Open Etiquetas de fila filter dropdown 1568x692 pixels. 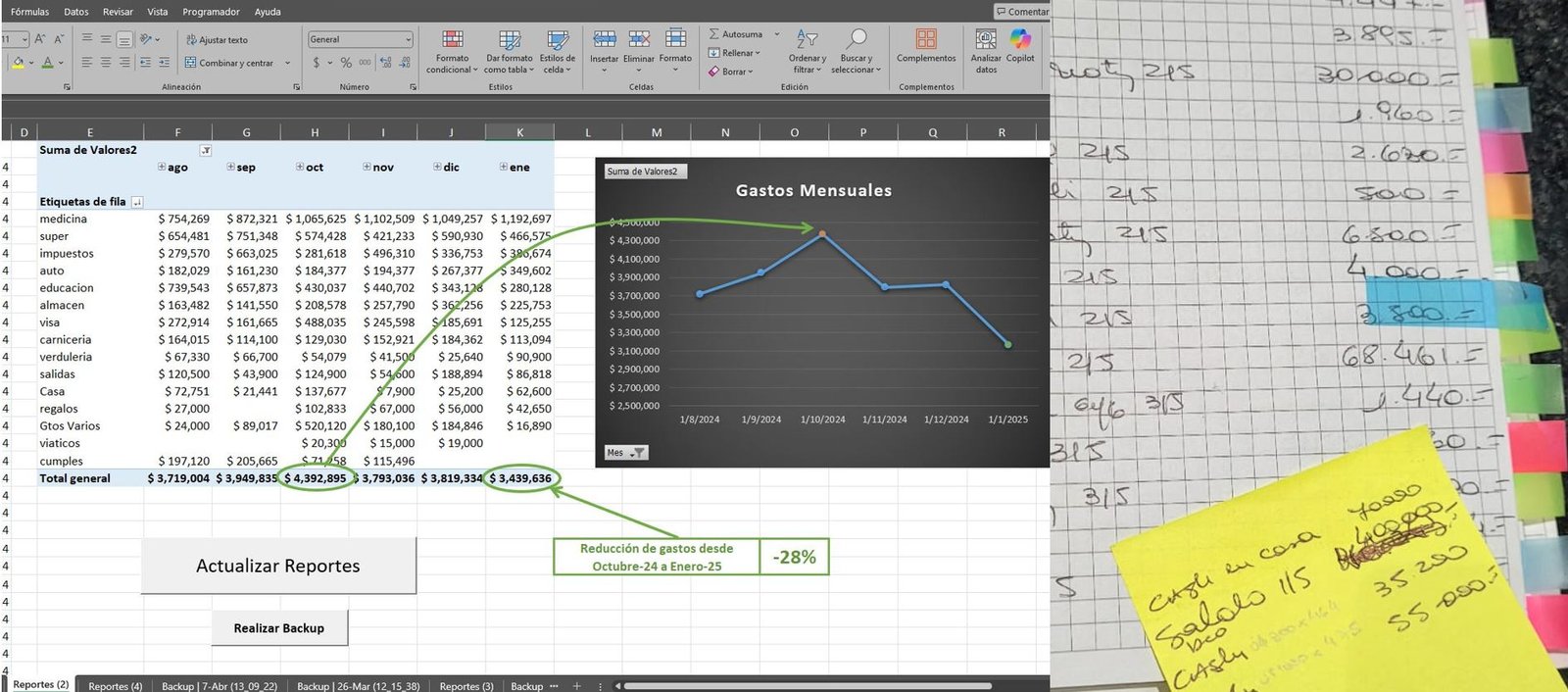point(137,202)
